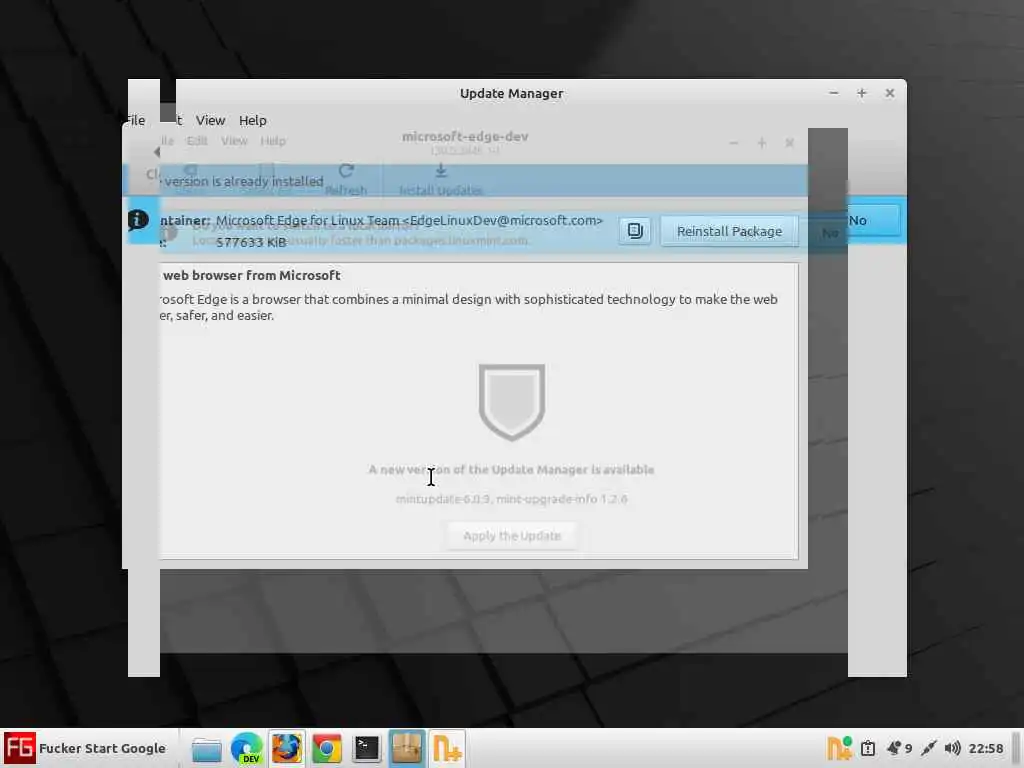Open the Help menu in Update Manager
This screenshot has height=768, width=1024.
click(x=253, y=120)
